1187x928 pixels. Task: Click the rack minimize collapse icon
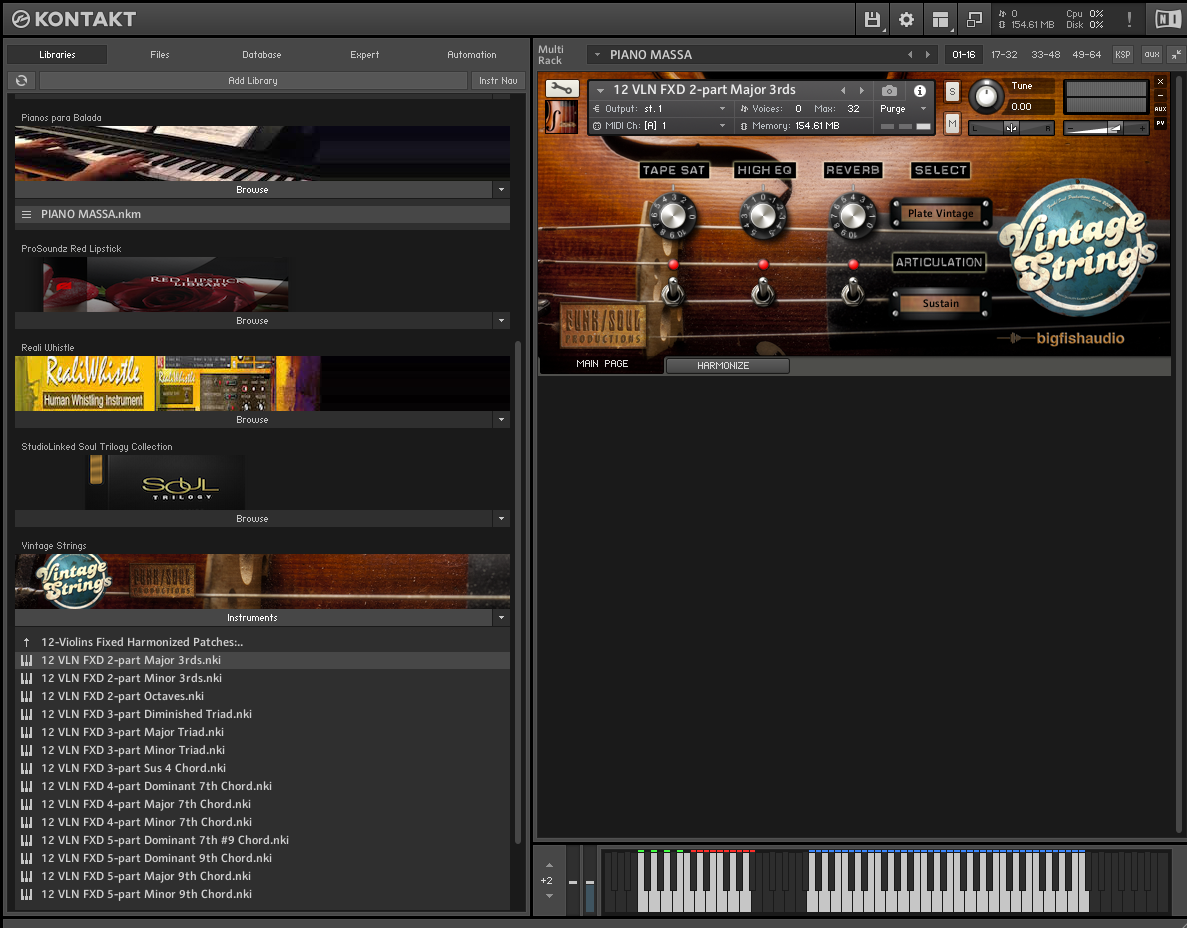point(1176,54)
